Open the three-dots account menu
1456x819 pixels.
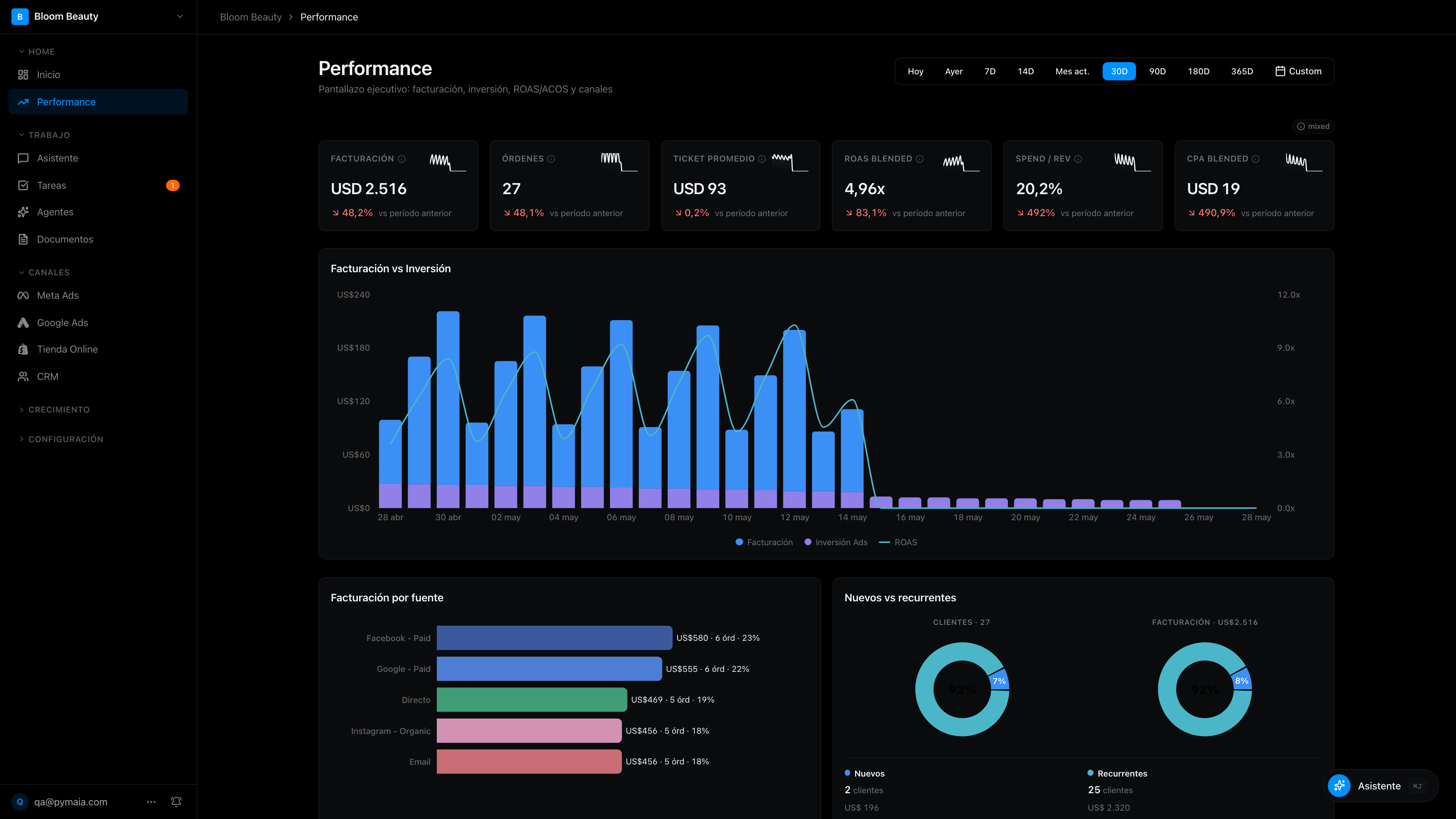(151, 802)
